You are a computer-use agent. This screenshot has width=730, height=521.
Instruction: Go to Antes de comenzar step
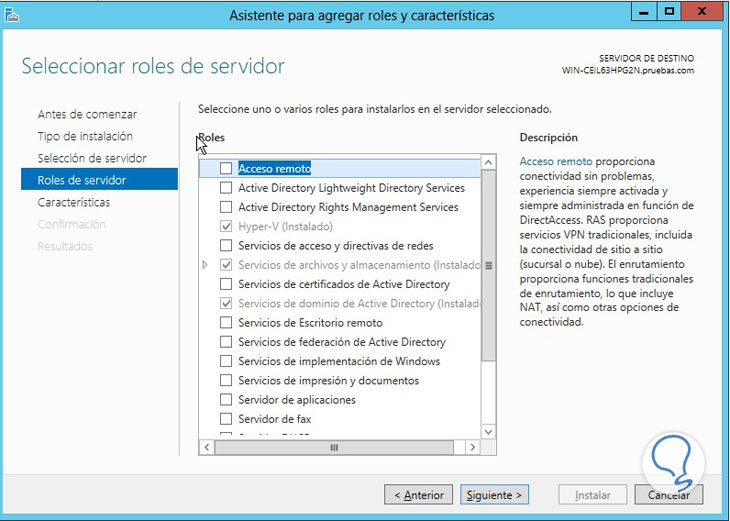point(87,114)
